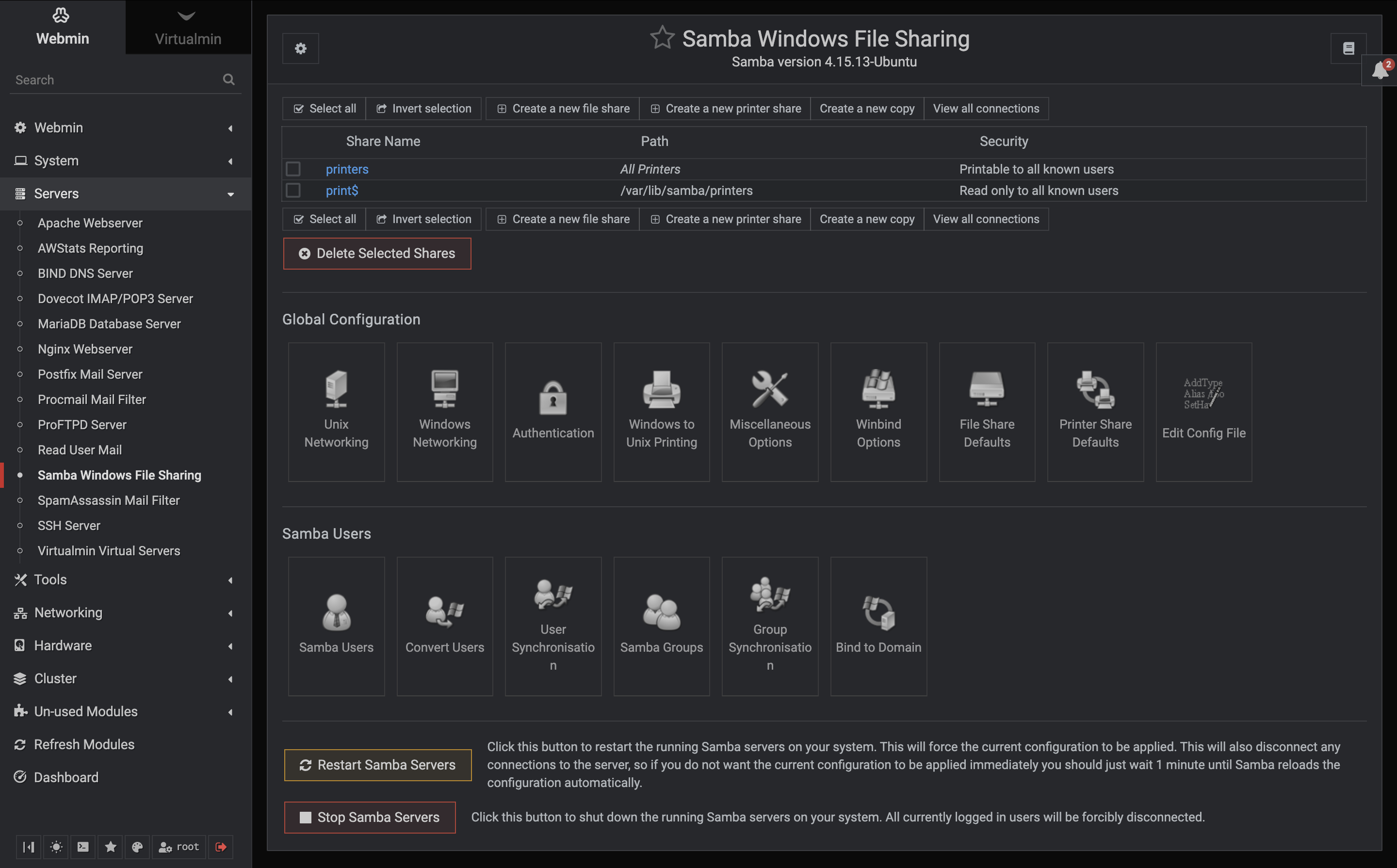This screenshot has height=868, width=1397.
Task: Click Restart Samba Servers button
Action: point(377,765)
